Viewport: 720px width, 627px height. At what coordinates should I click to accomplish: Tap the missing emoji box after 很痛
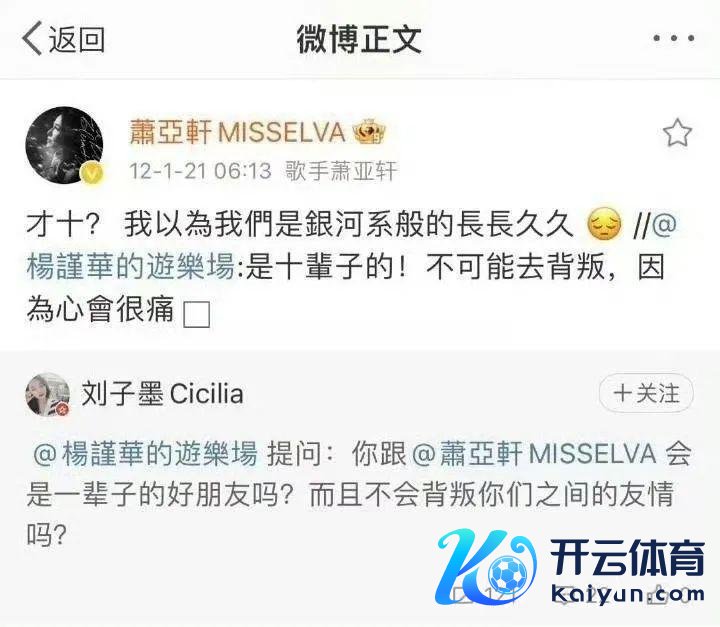pyautogui.click(x=197, y=314)
